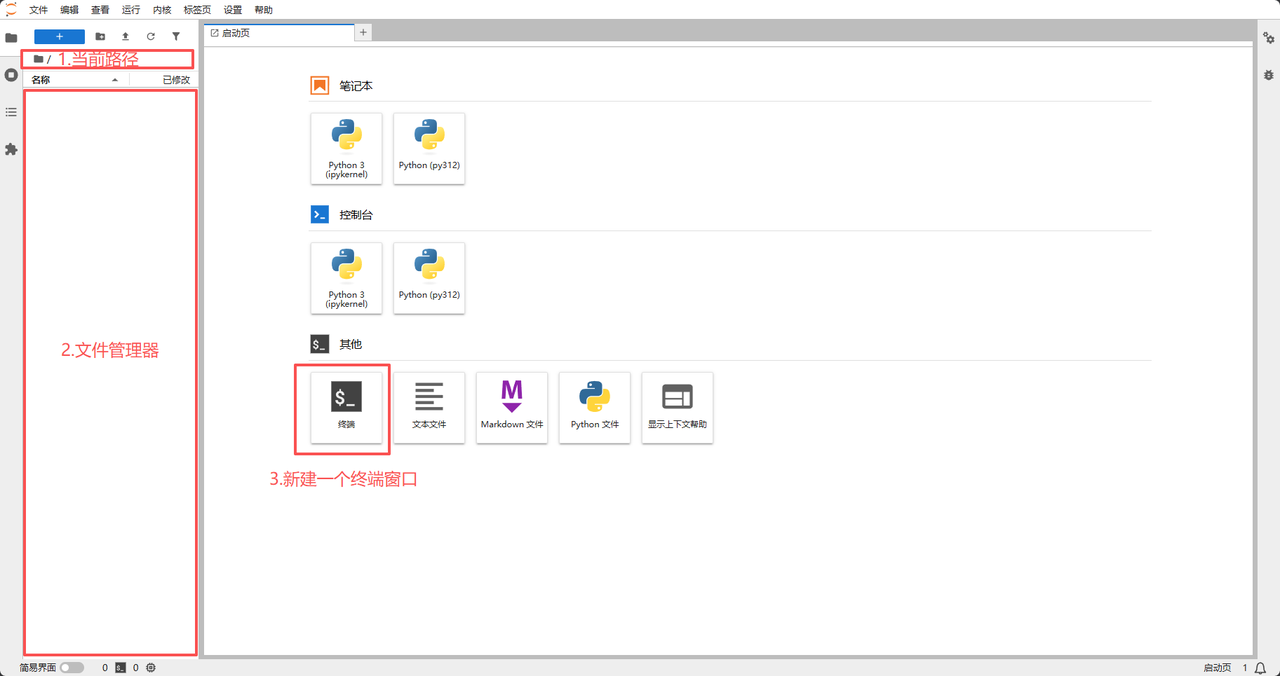Screen dimensions: 1280x676
Task: Open the debugger bug icon panel
Action: 1268,75
